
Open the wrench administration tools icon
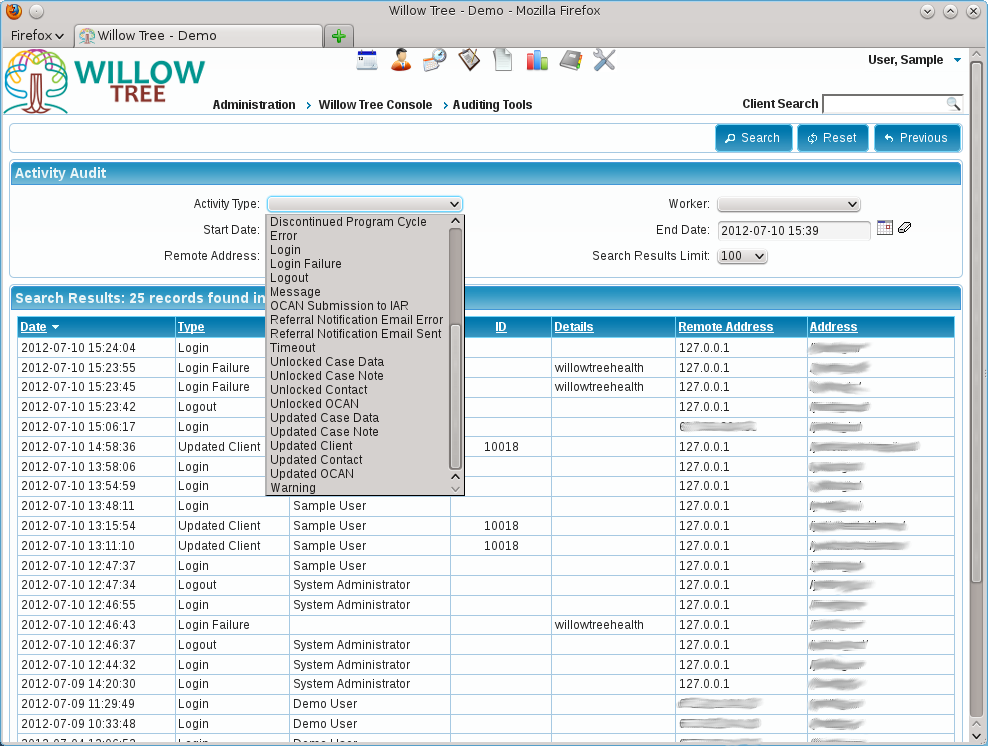(604, 60)
